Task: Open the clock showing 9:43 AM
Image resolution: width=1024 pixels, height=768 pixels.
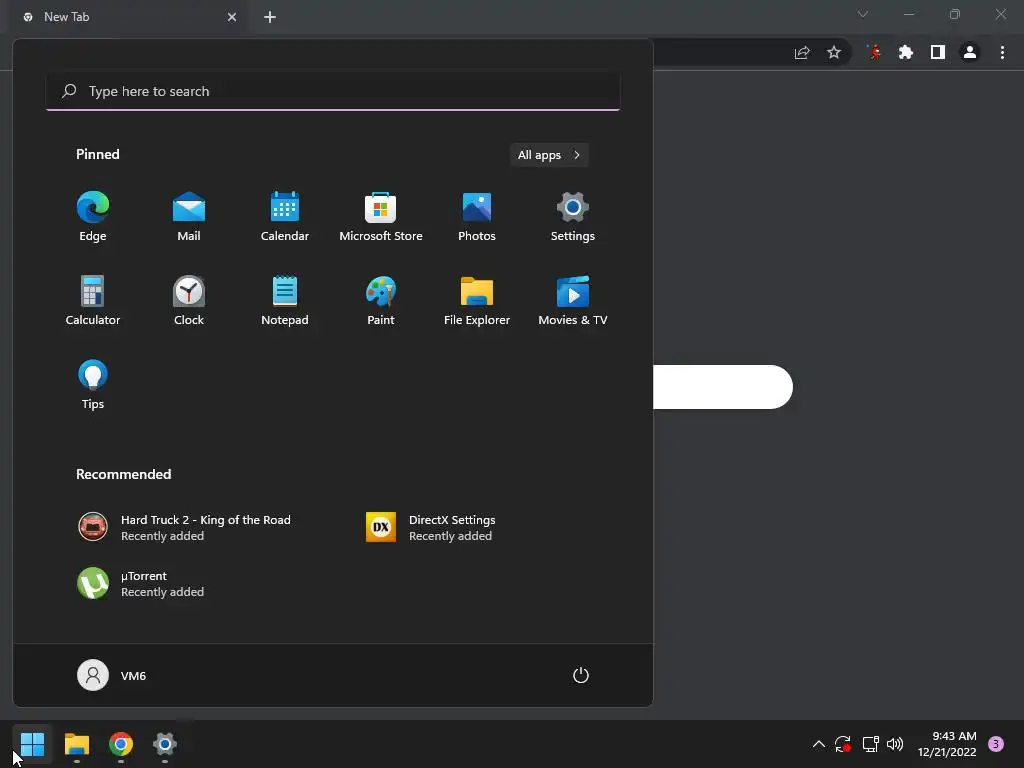Action: coord(947,744)
